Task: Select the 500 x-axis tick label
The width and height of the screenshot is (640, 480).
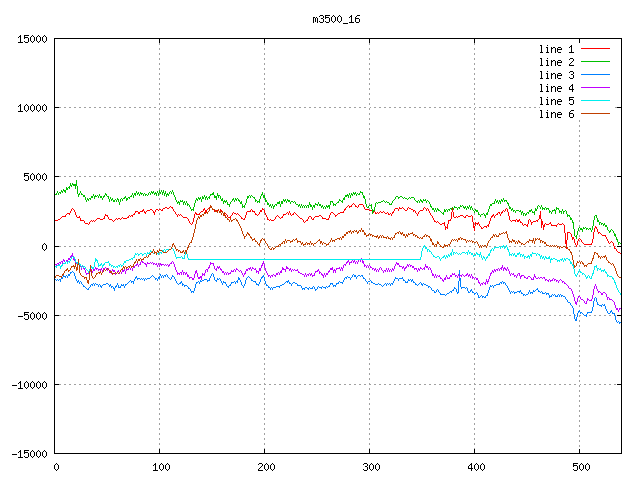Action: click(580, 467)
